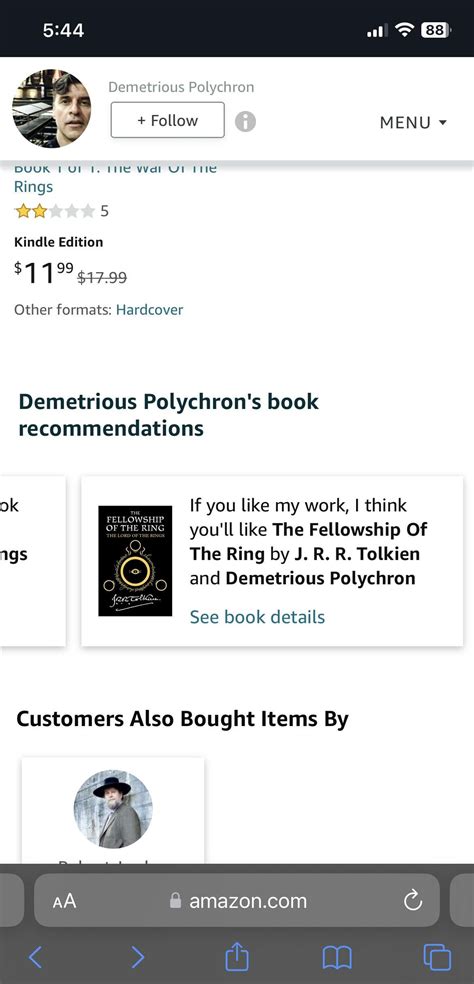This screenshot has width=474, height=984.
Task: Tap the War Of The Rings title link
Action: (x=116, y=177)
